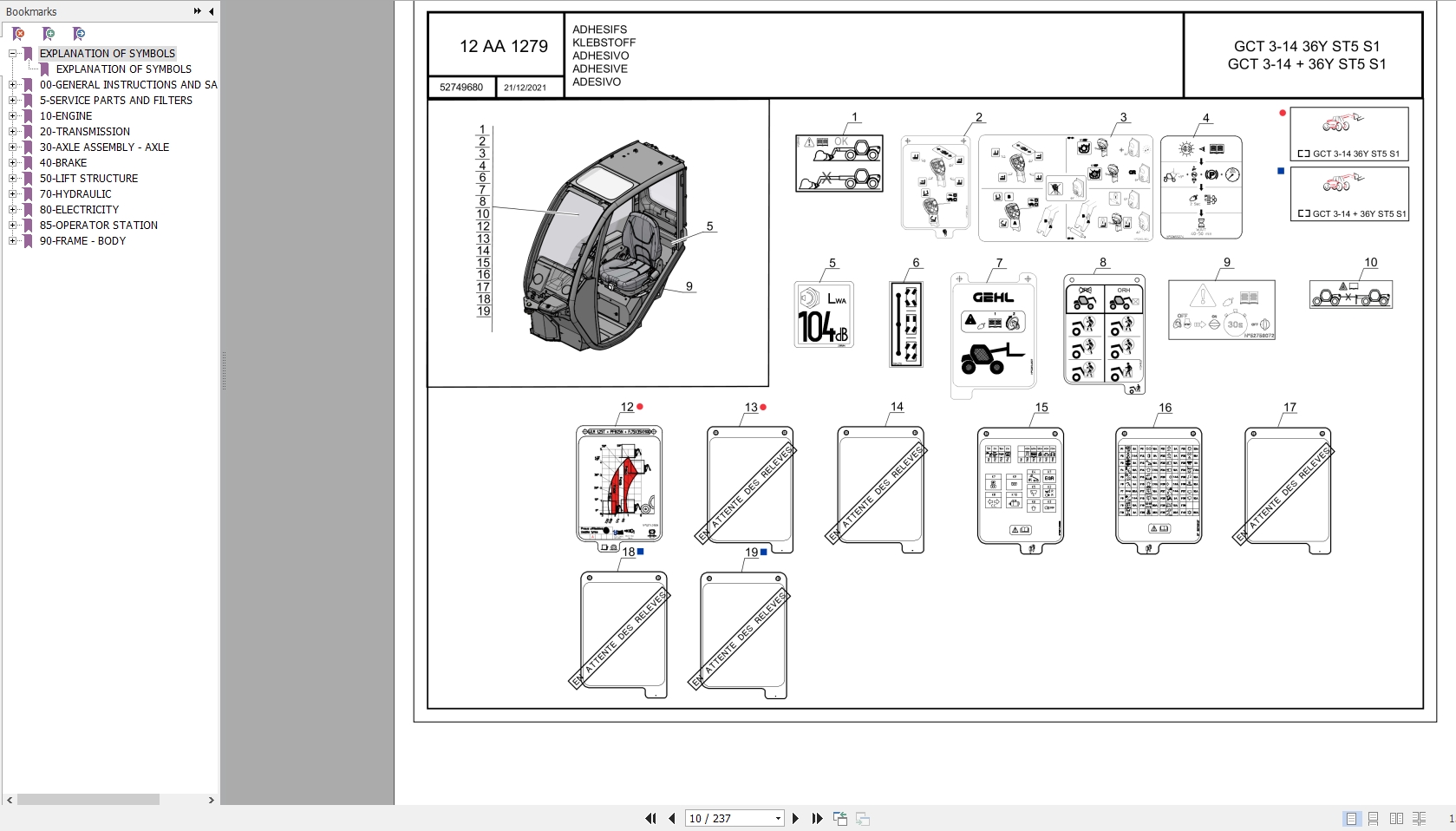Click the load chart sticker, item 12
This screenshot has width=1456, height=831.
[x=619, y=487]
